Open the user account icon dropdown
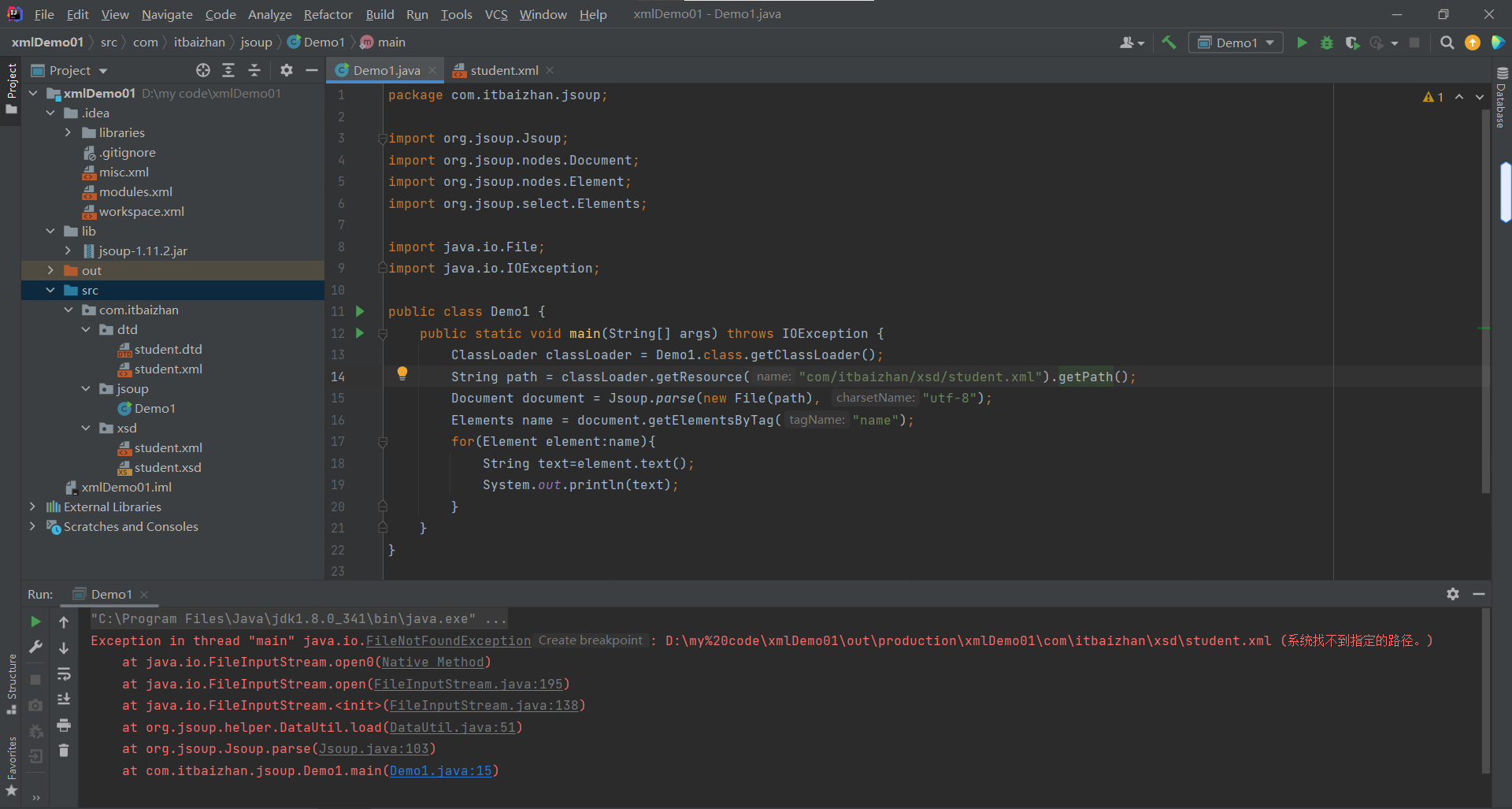The height and width of the screenshot is (809, 1512). [x=1132, y=43]
